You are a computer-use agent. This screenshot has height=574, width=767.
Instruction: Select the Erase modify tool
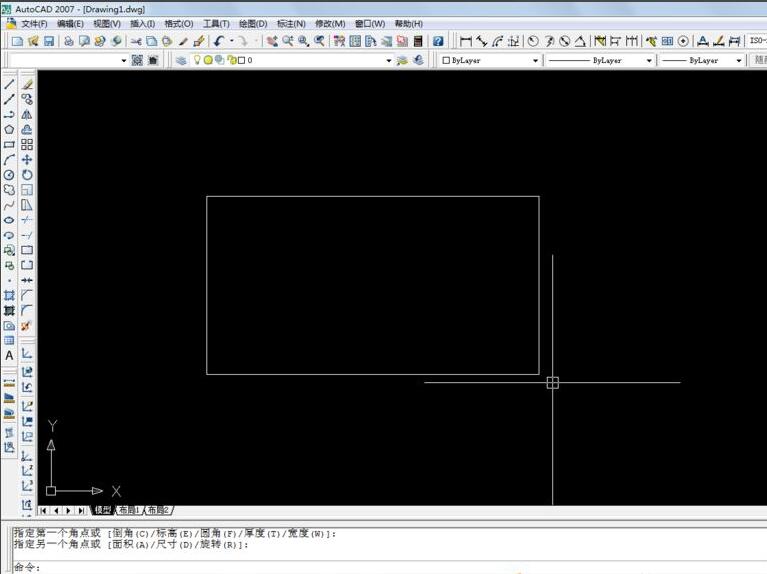(27, 84)
